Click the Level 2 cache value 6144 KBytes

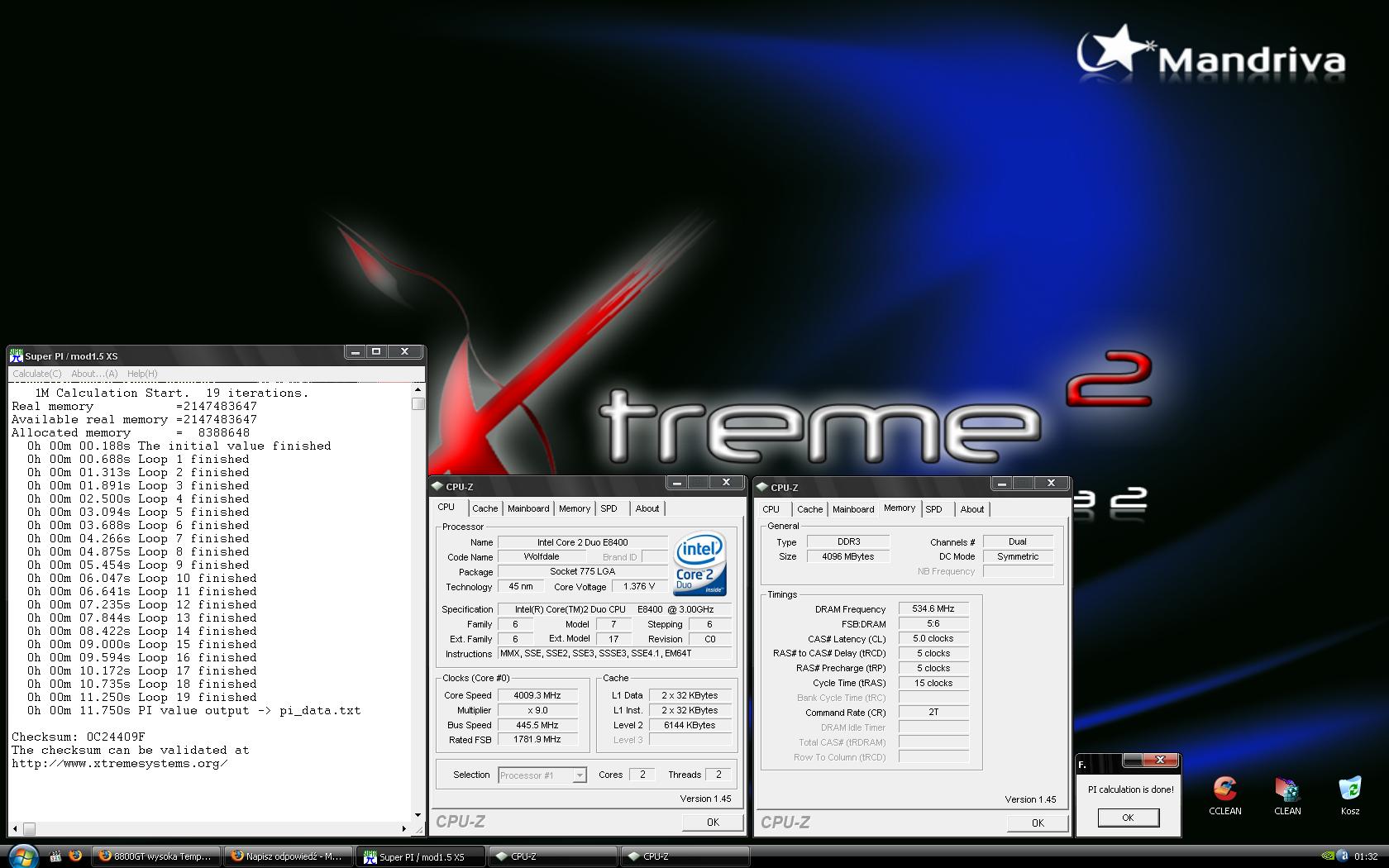click(x=690, y=726)
